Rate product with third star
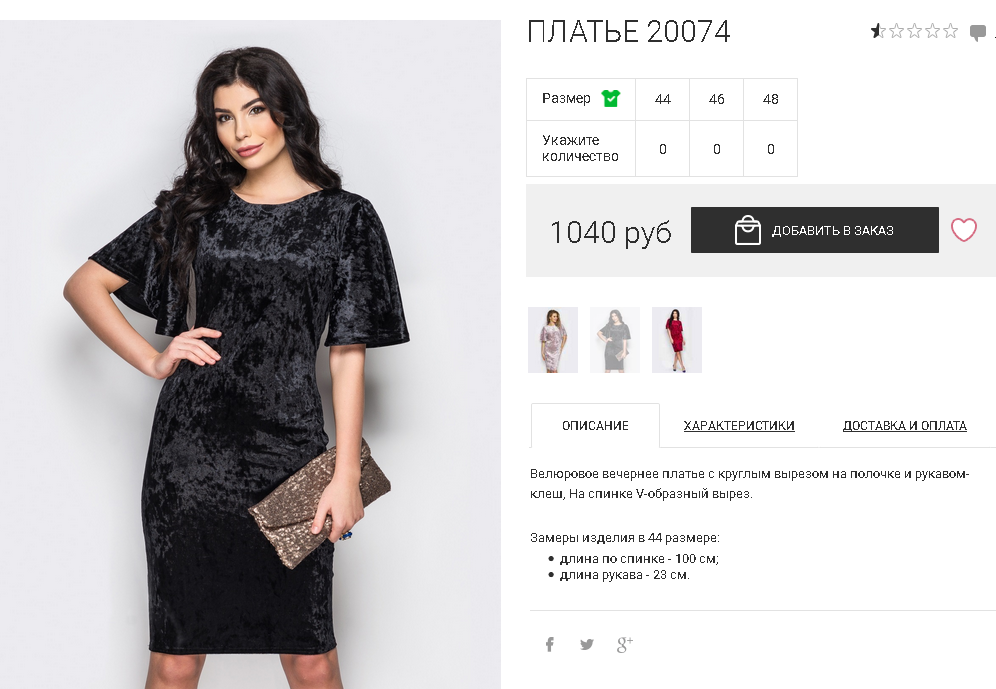The image size is (996, 689). click(x=914, y=30)
